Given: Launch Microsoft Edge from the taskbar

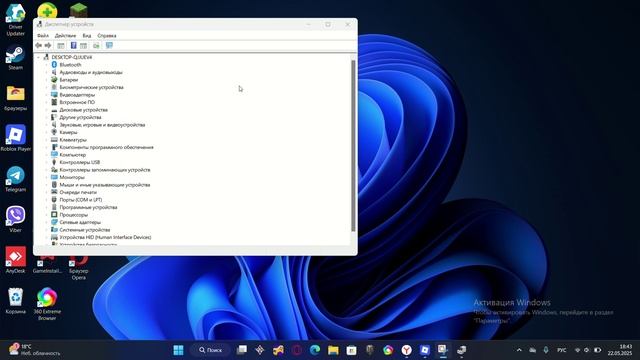Looking at the screenshot, I should 315,350.
